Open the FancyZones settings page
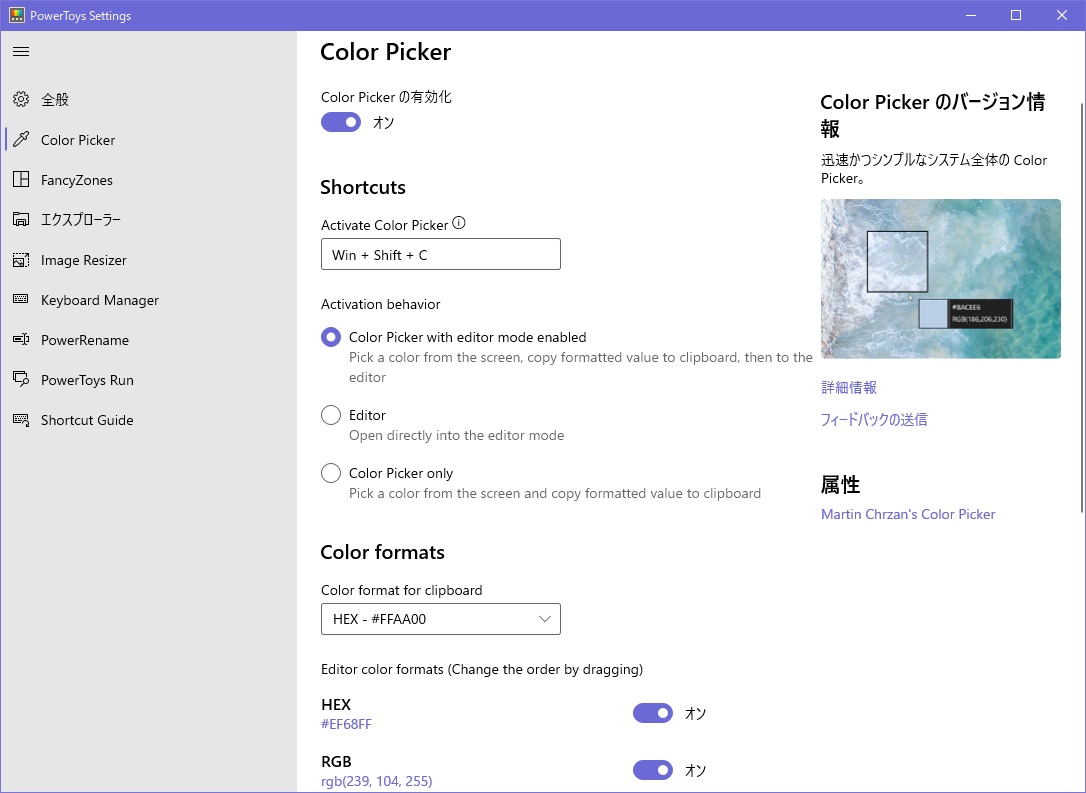 (148, 180)
